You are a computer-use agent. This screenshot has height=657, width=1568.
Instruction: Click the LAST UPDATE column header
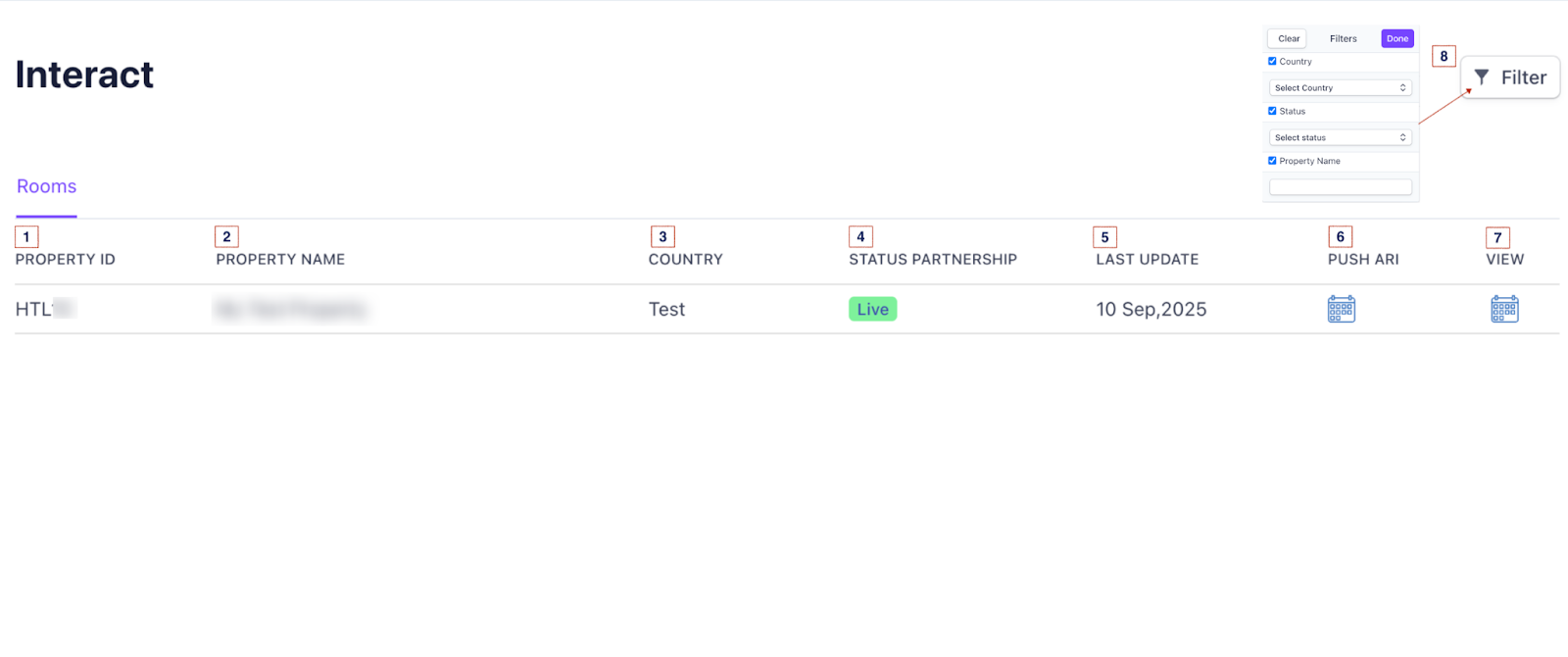point(1147,259)
